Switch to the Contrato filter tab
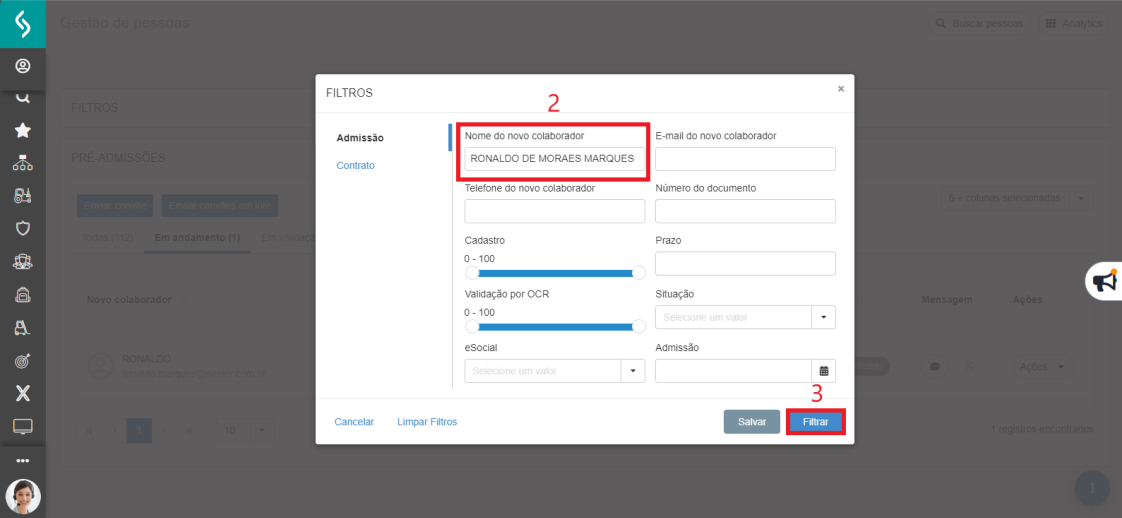The width and height of the screenshot is (1122, 518). pos(355,165)
